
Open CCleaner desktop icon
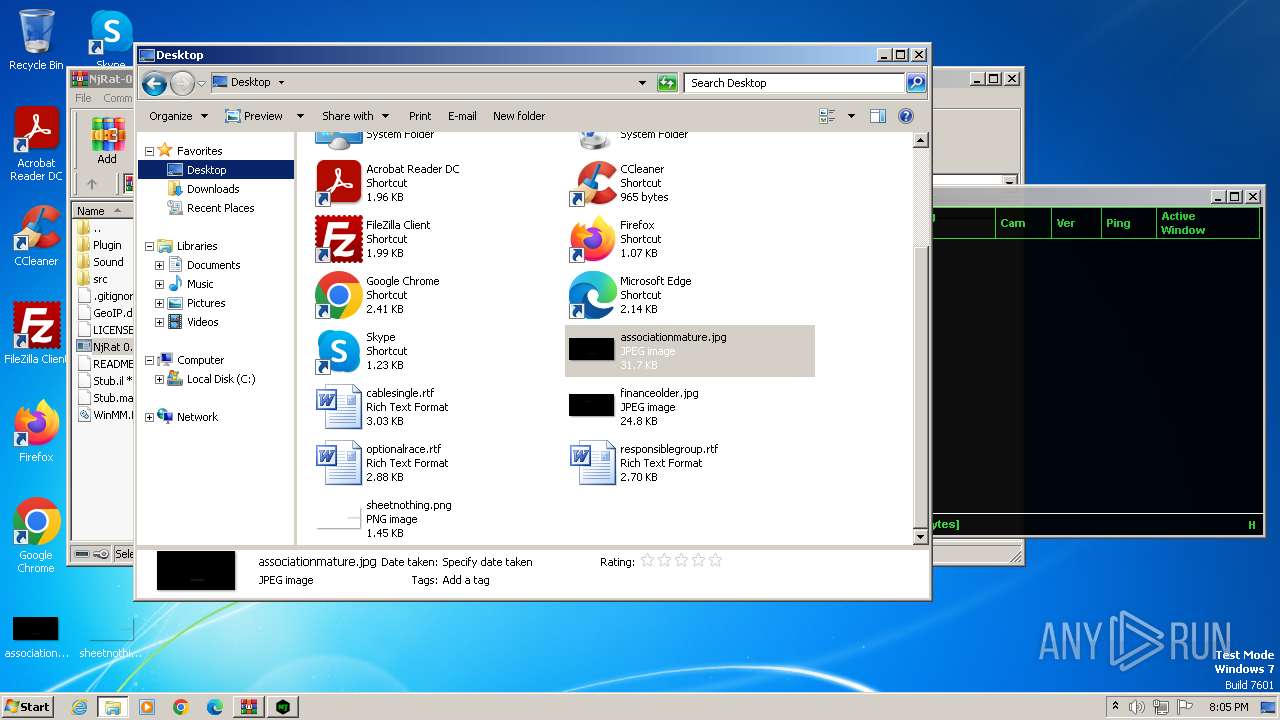tap(36, 236)
